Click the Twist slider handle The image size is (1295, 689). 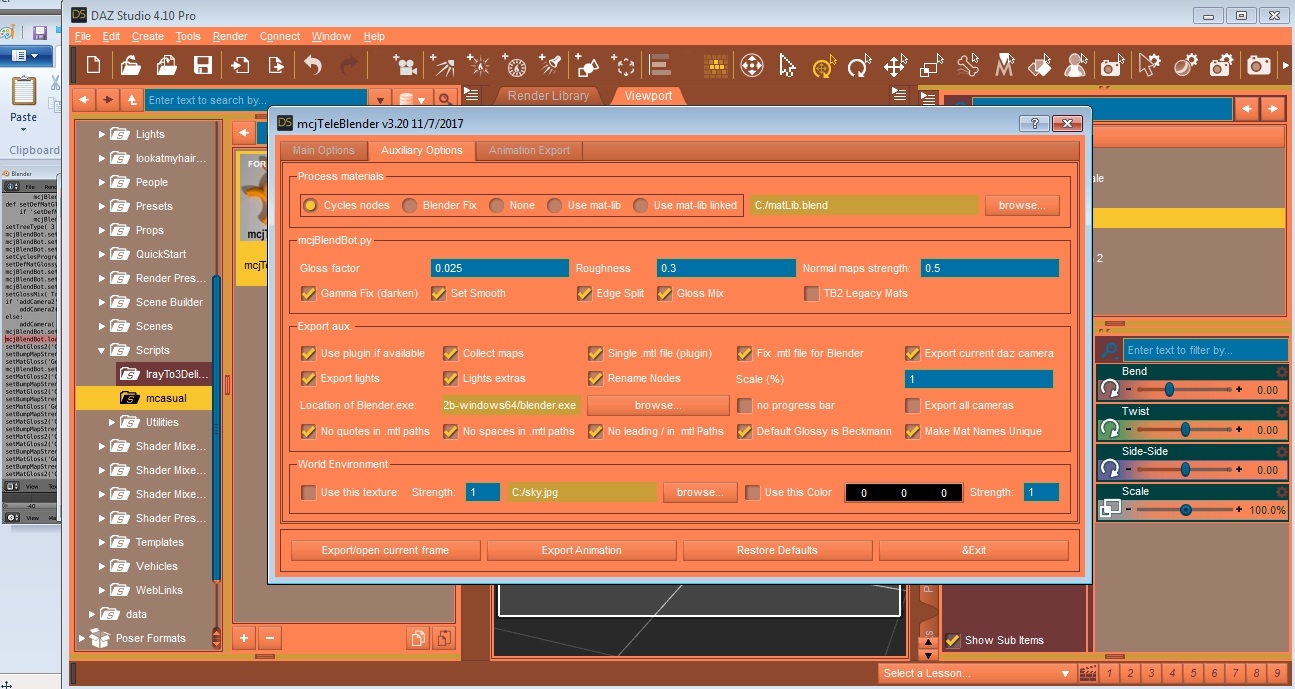click(x=1185, y=430)
